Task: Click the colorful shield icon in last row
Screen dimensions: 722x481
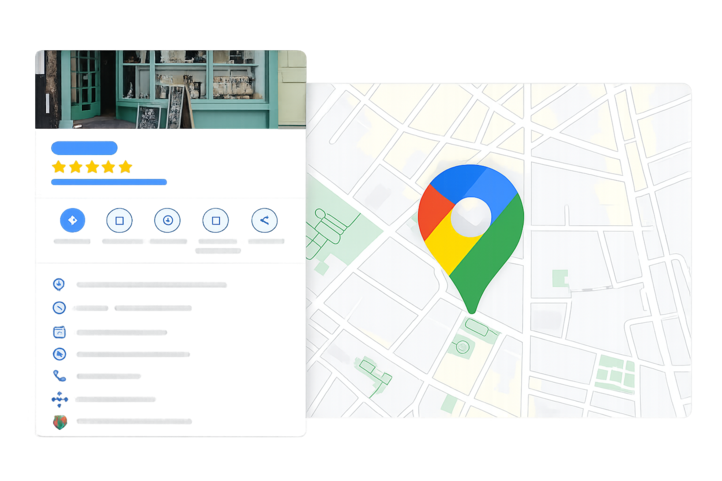Action: pyautogui.click(x=60, y=422)
